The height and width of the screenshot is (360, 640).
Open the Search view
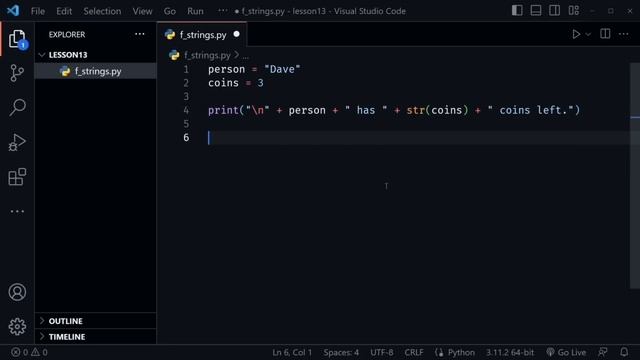pyautogui.click(x=17, y=108)
